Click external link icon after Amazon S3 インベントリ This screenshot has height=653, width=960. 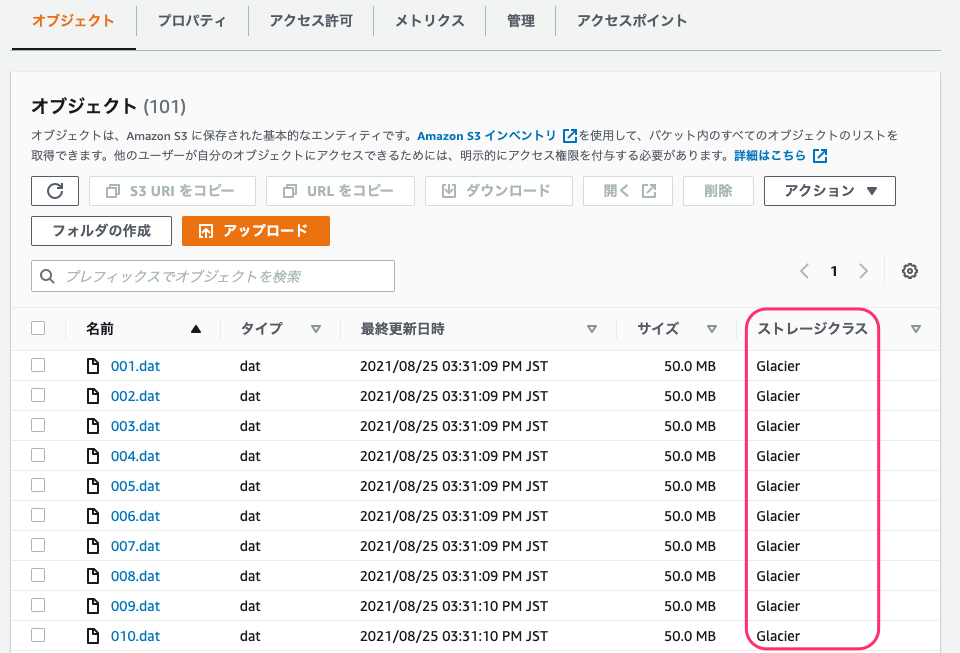pos(569,135)
